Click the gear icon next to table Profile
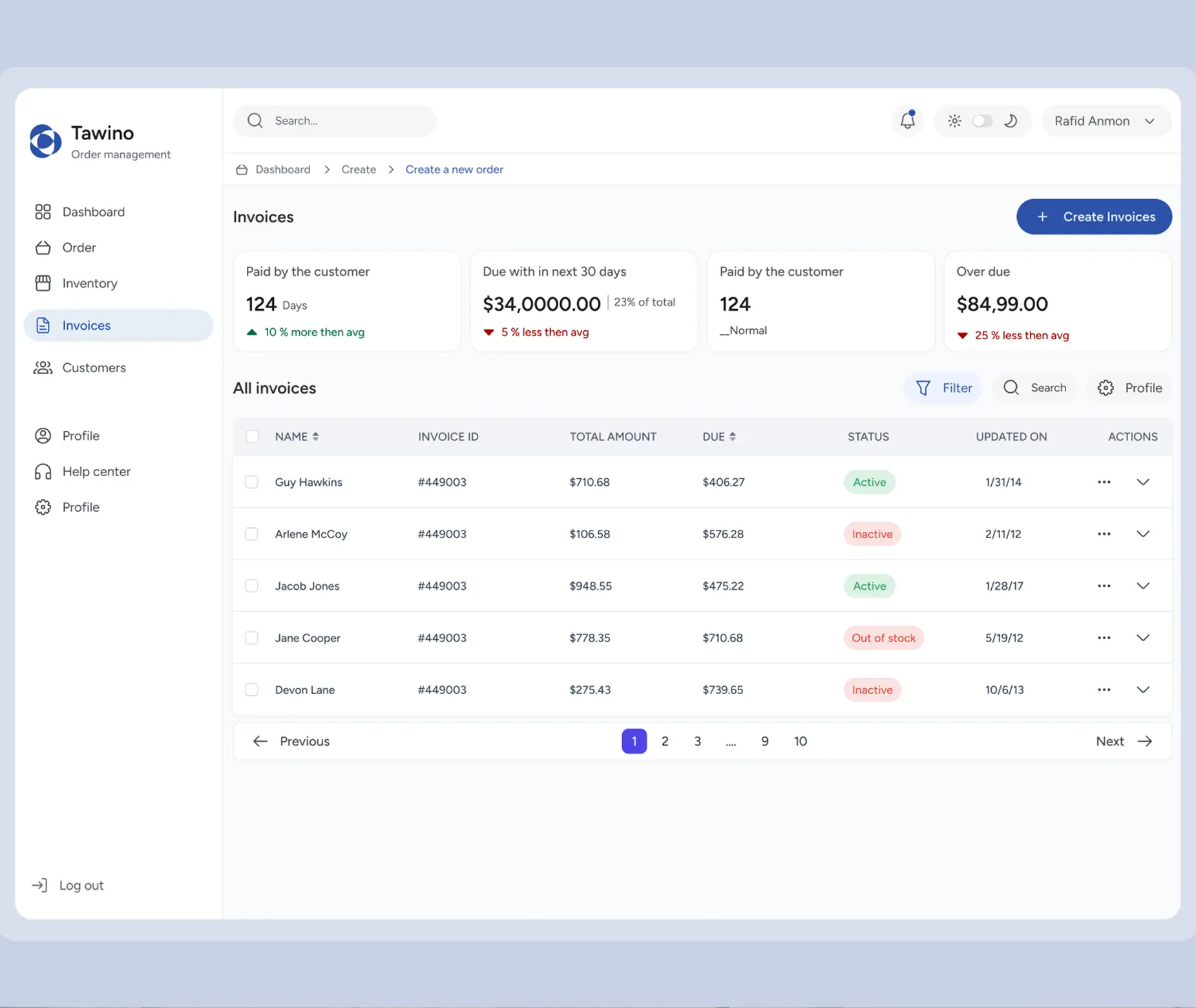1196x1008 pixels. pyautogui.click(x=1106, y=388)
